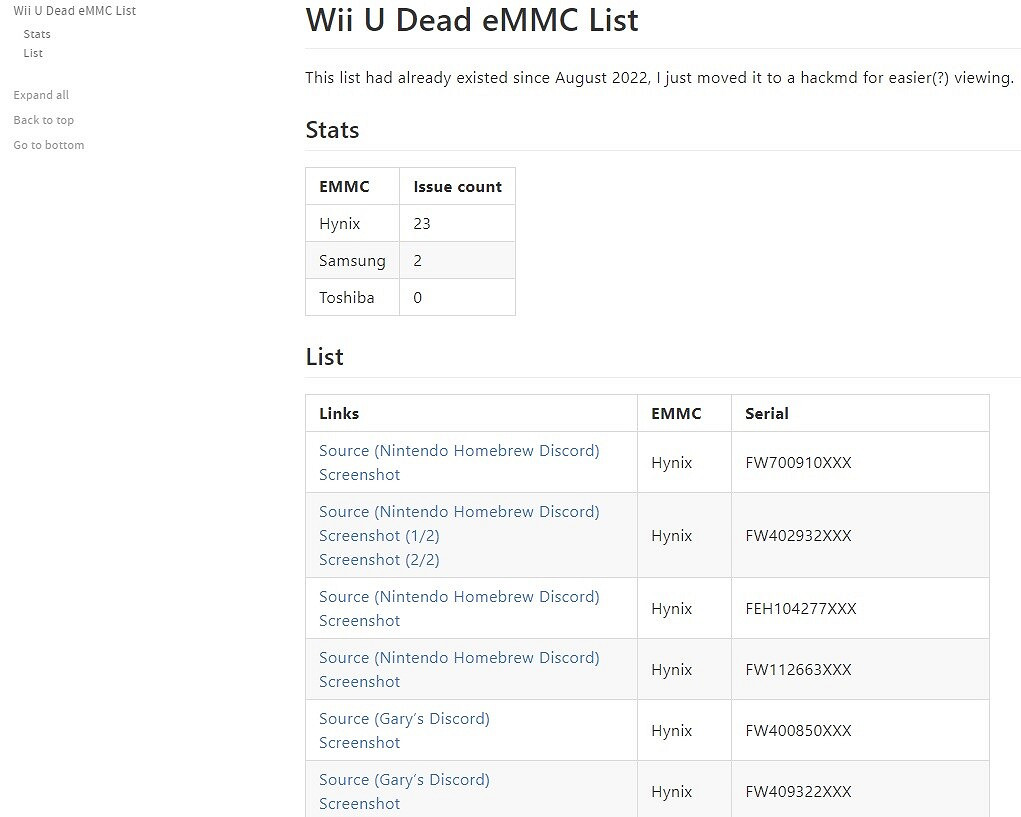The image size is (1021, 817).
Task: Open Gary's Discord source for FW400850XXX
Action: [404, 718]
